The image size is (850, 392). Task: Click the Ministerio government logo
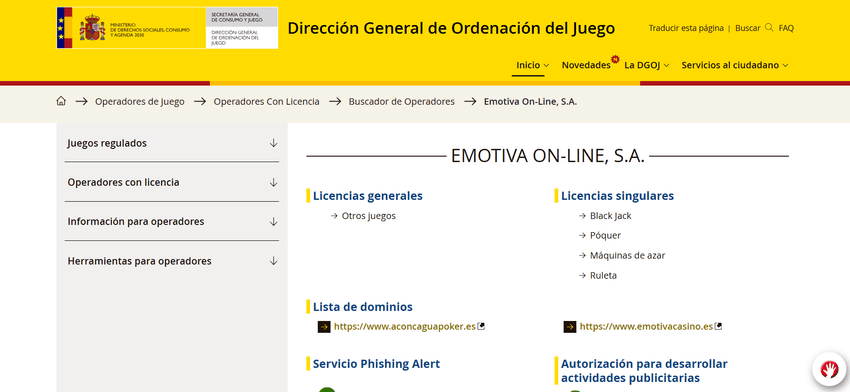tap(131, 28)
